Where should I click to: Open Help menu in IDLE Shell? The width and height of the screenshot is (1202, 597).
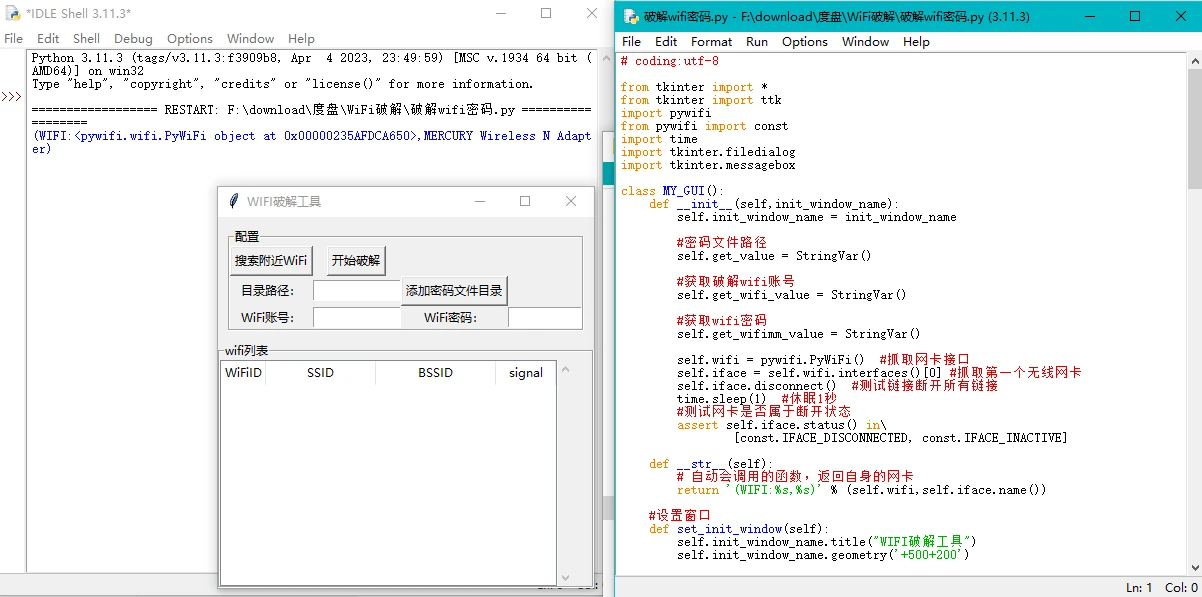click(x=301, y=39)
